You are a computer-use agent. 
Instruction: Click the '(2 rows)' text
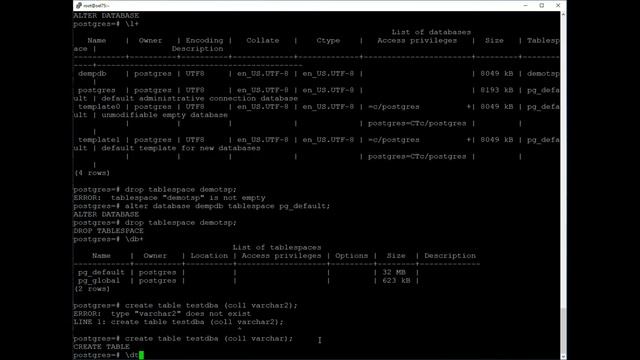coord(92,289)
